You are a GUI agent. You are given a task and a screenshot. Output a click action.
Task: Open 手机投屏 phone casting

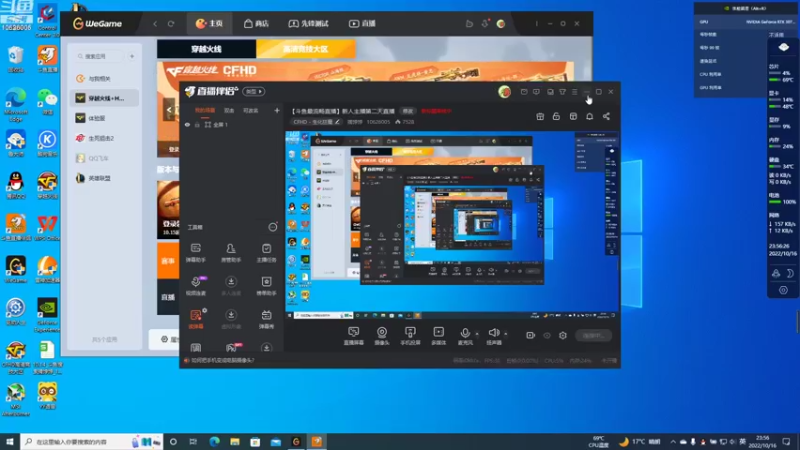[x=410, y=336]
